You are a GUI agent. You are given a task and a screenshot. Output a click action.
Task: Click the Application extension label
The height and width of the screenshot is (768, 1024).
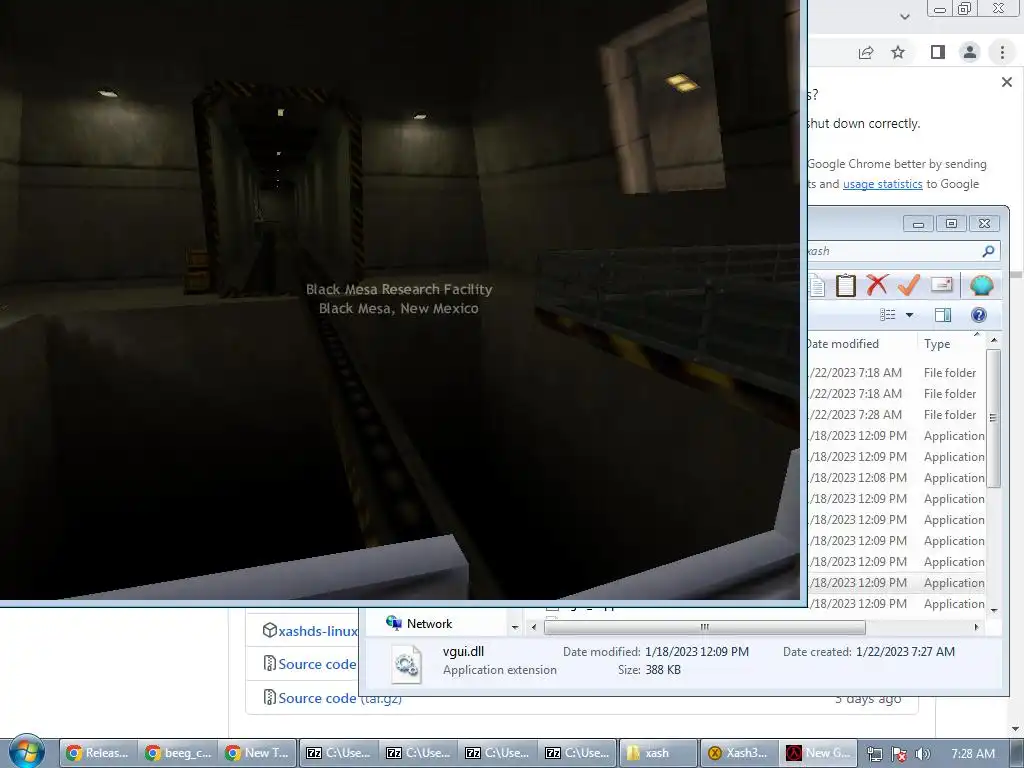[x=500, y=670]
